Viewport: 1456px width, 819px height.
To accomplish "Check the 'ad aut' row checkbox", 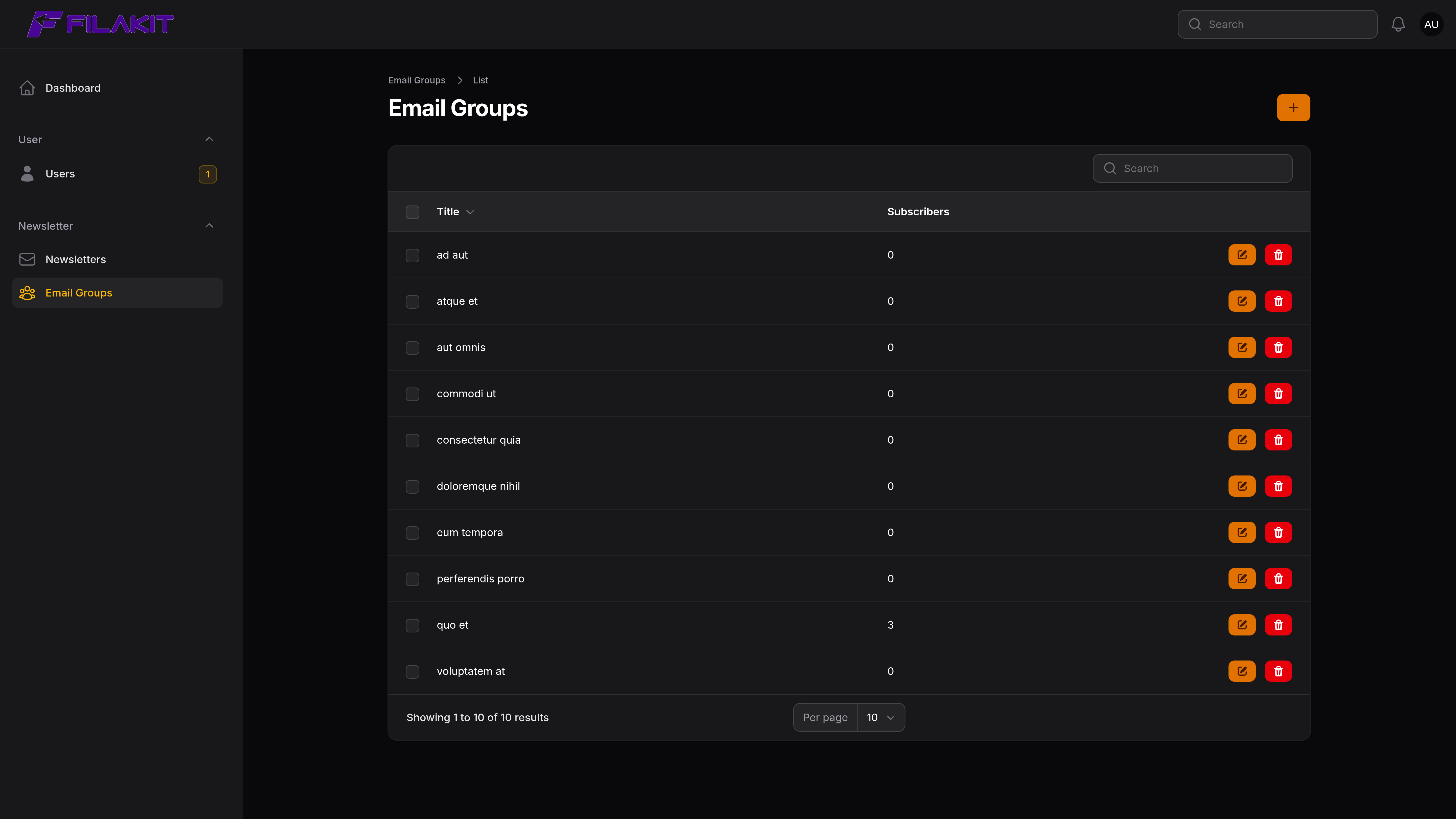I will tap(413, 256).
